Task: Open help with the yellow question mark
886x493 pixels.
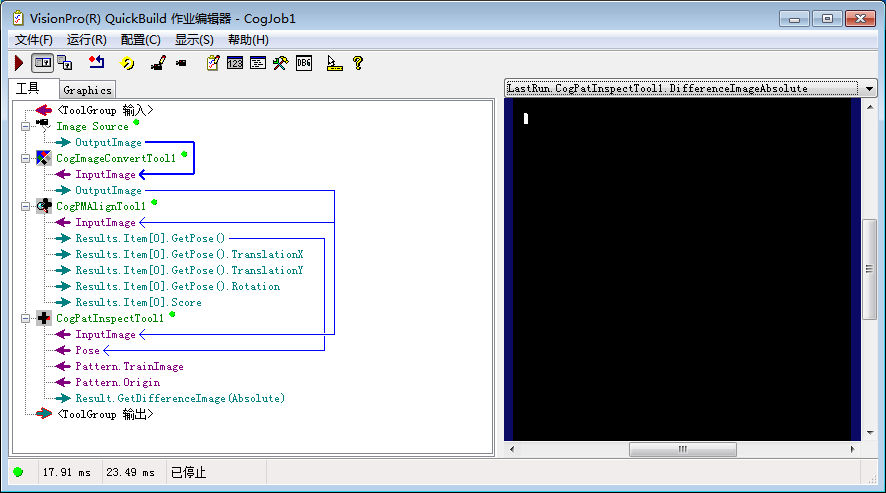Action: [358, 63]
